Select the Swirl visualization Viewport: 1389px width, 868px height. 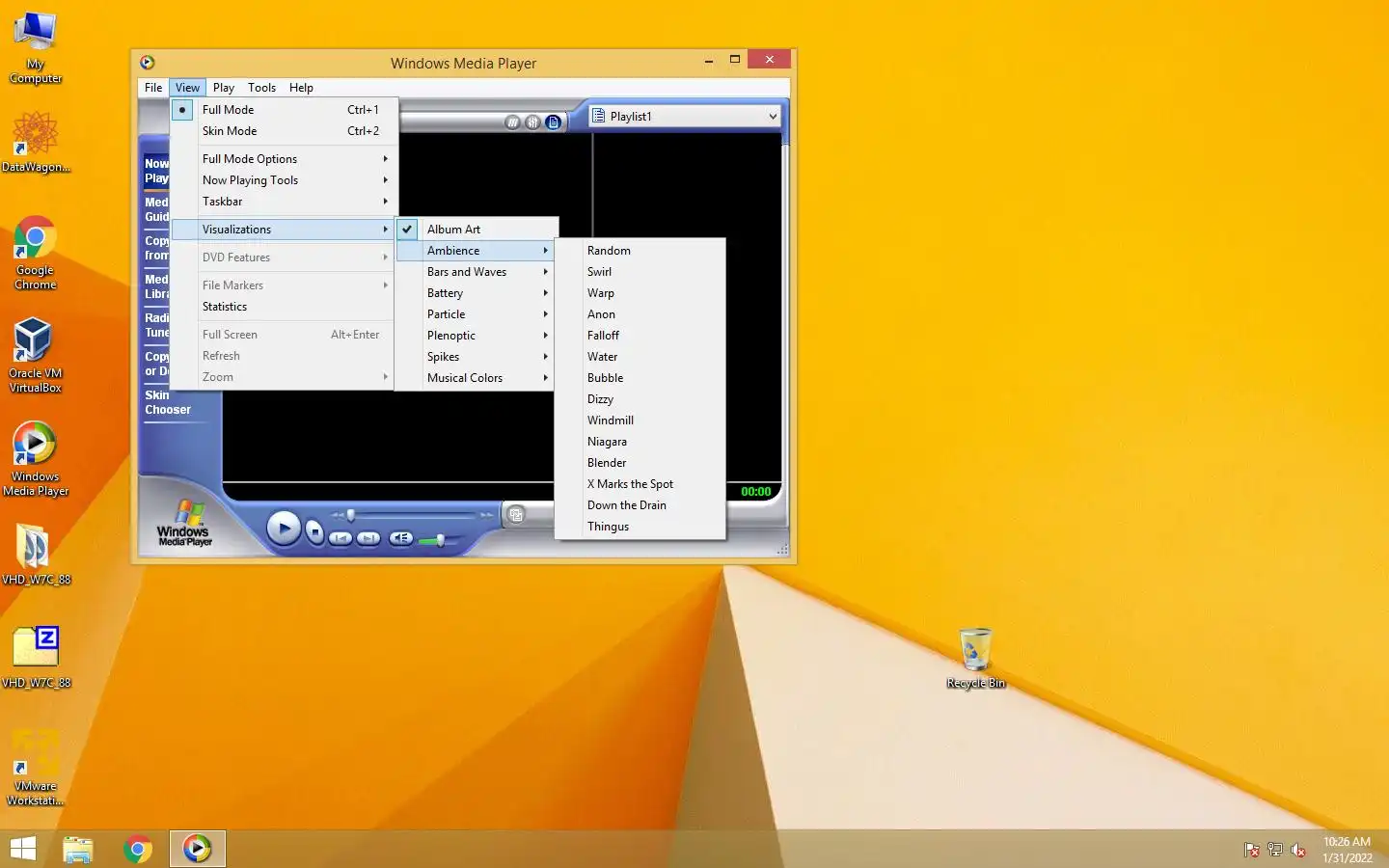(640, 272)
